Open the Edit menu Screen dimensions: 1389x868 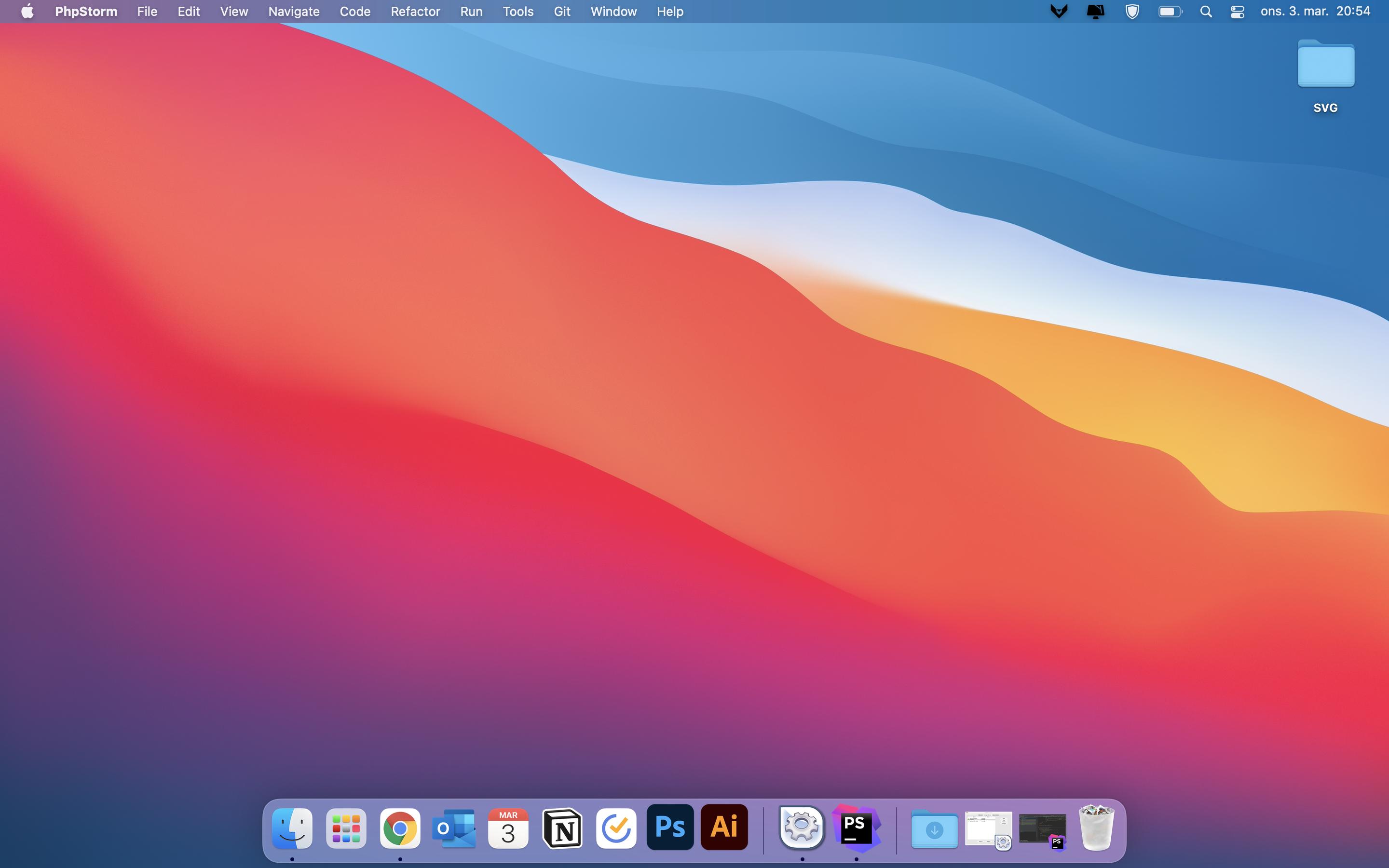pos(189,12)
